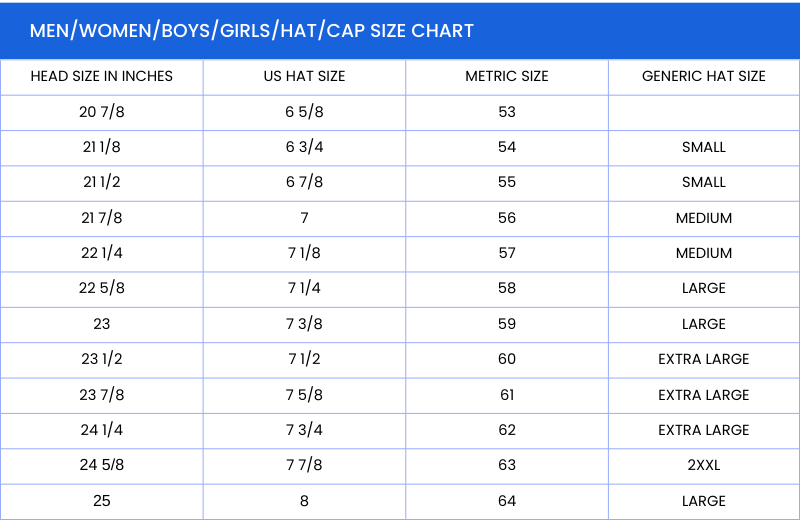Click the GENERIC HAT SIZE column header
The height and width of the screenshot is (520, 800).
[704, 76]
